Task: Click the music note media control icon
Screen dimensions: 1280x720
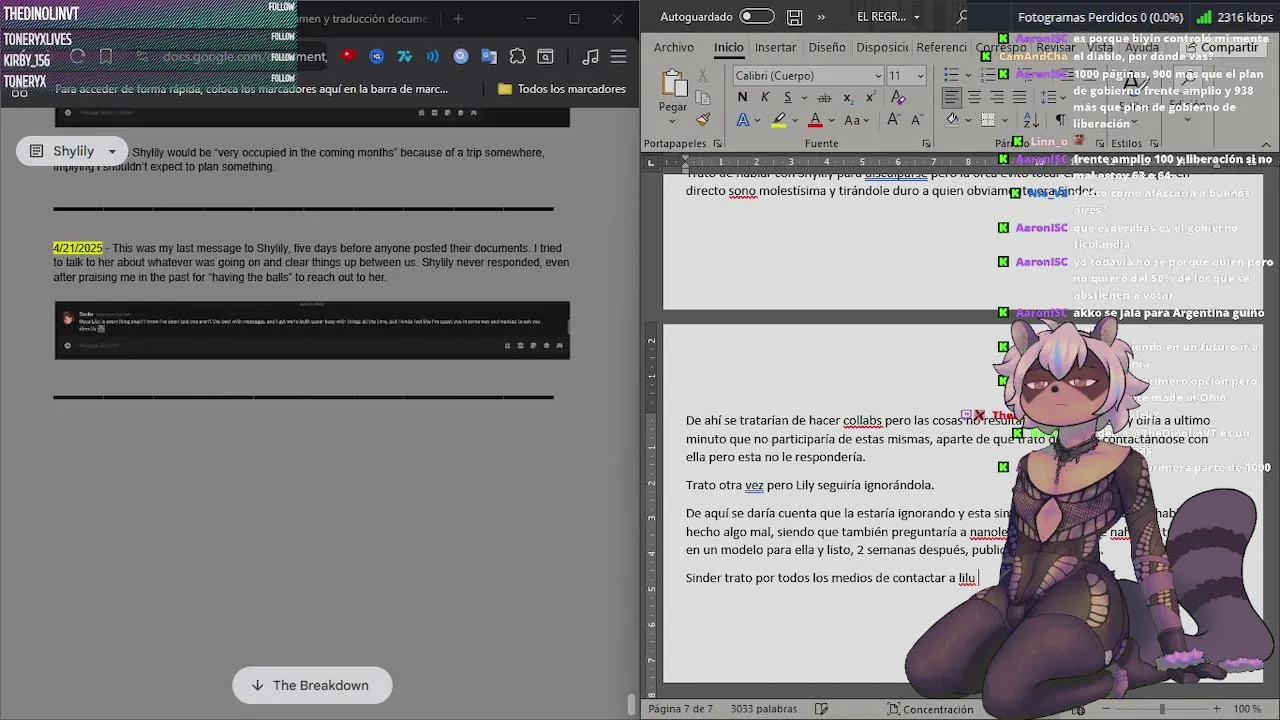Action: (x=590, y=57)
